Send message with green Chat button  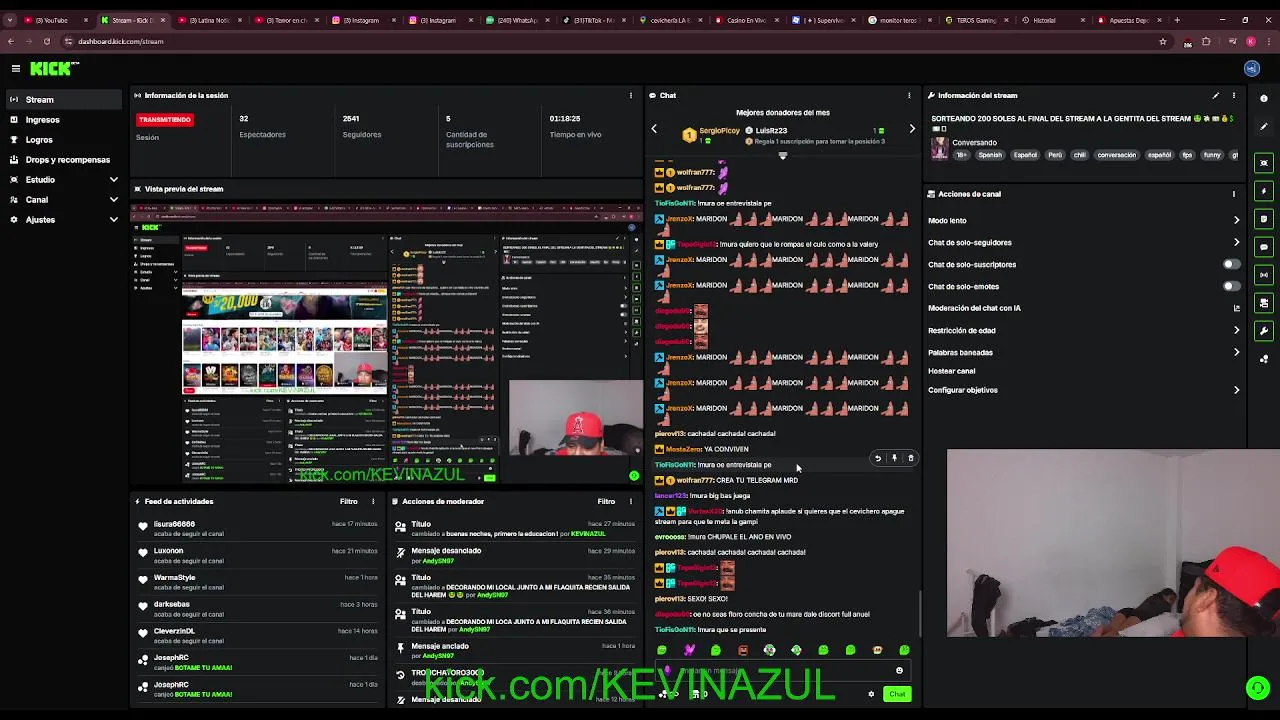(x=897, y=694)
